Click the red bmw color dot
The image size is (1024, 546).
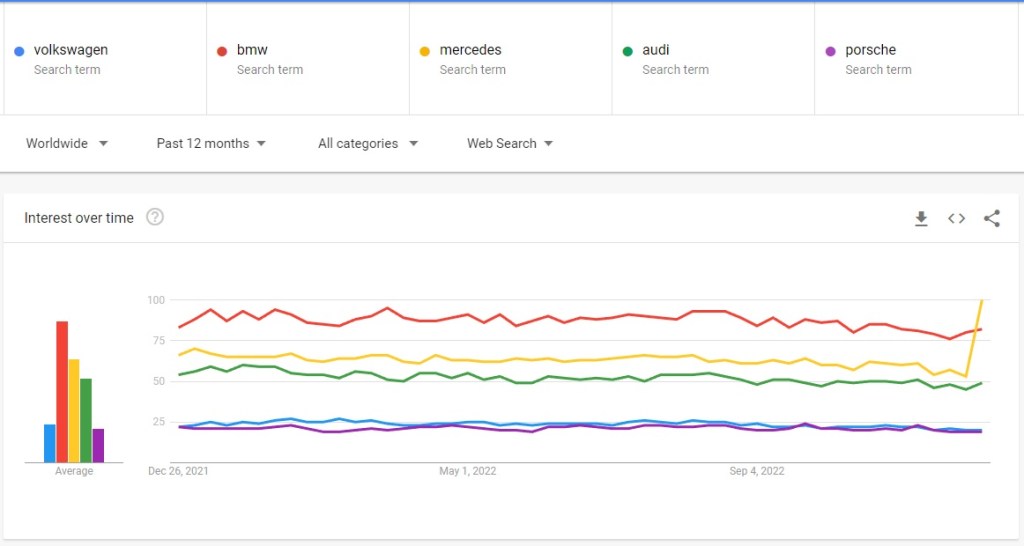(222, 51)
